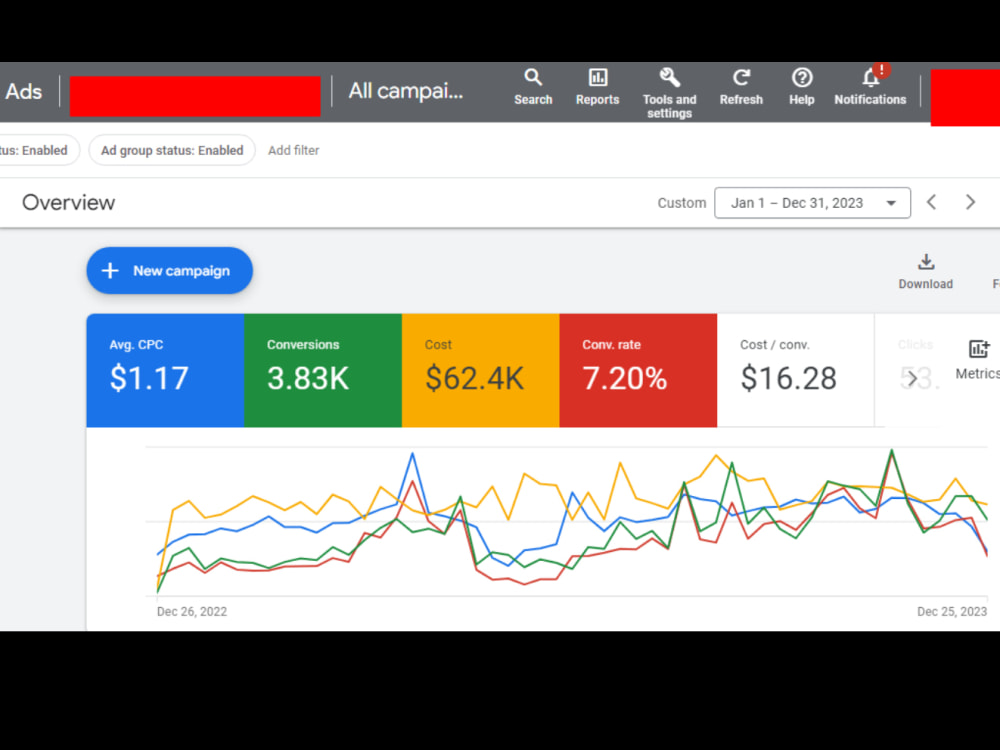This screenshot has height=750, width=1000.
Task: Select the blue Avg. CPC scorecard
Action: click(165, 370)
